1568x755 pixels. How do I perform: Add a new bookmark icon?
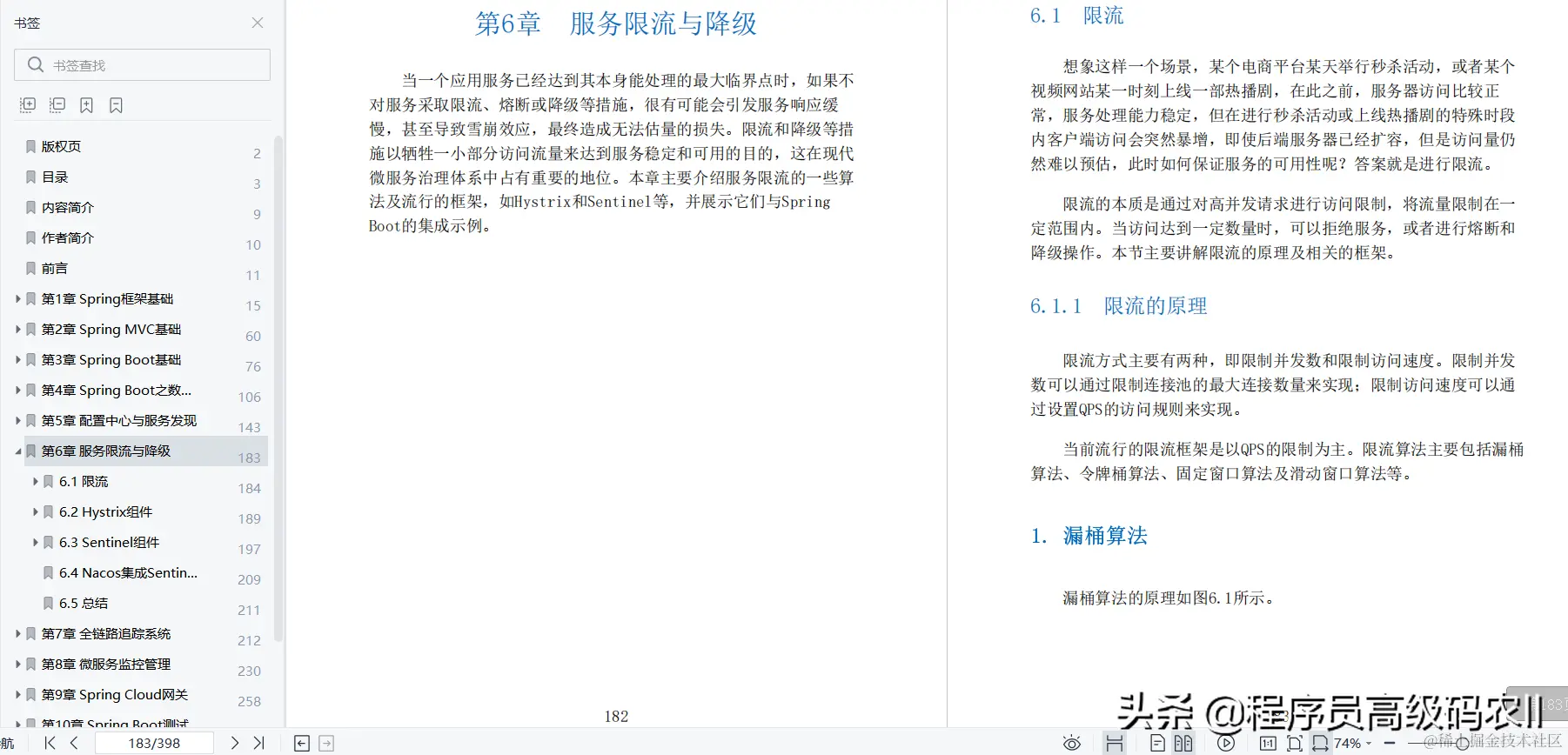tap(86, 105)
